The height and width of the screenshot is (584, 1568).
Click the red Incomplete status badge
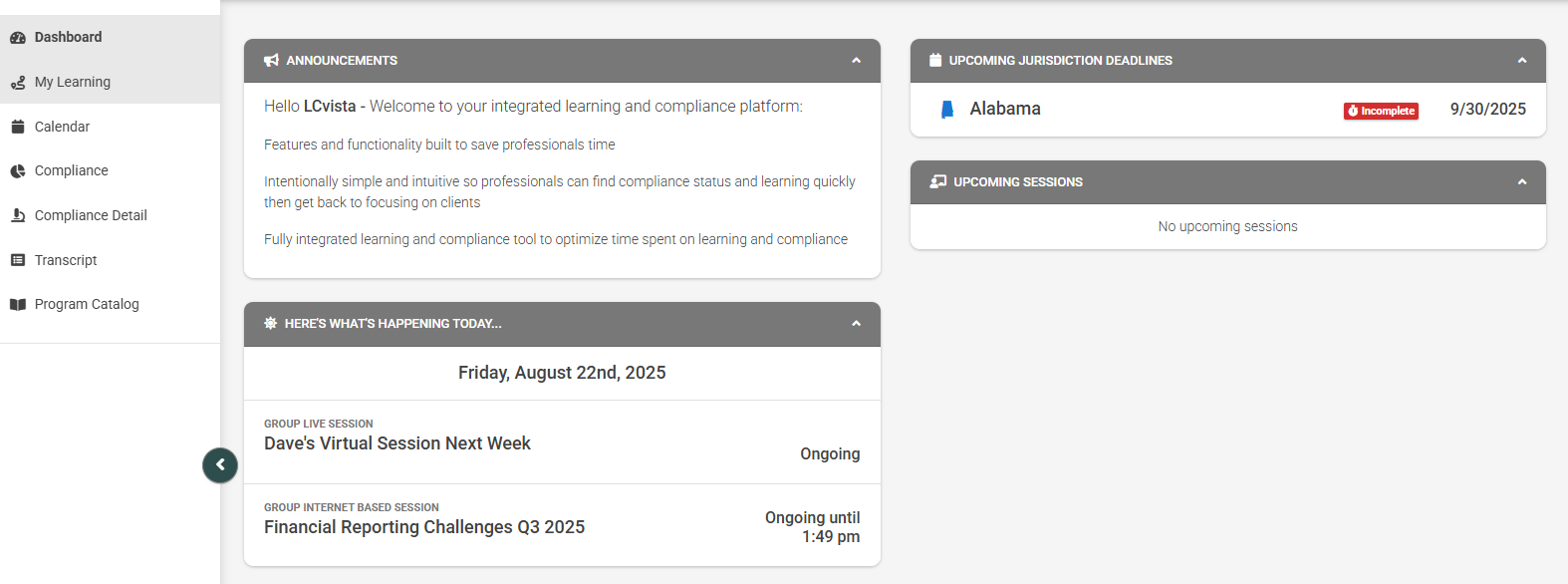(1381, 111)
